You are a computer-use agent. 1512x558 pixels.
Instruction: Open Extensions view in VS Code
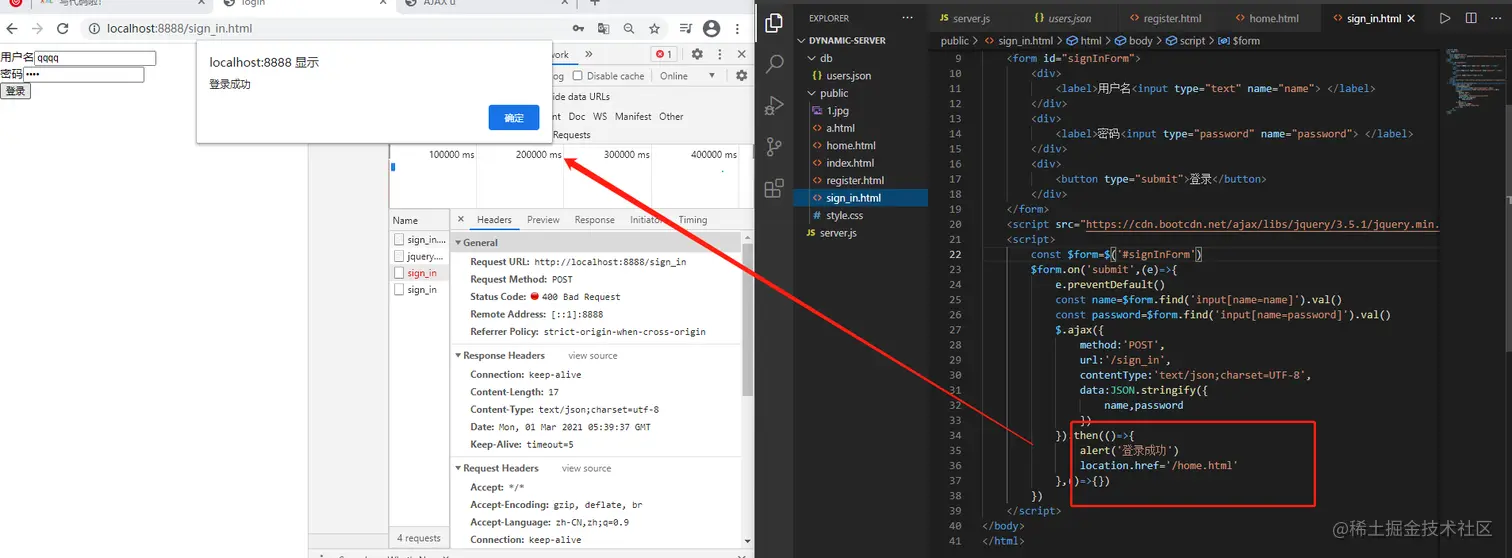pyautogui.click(x=774, y=188)
